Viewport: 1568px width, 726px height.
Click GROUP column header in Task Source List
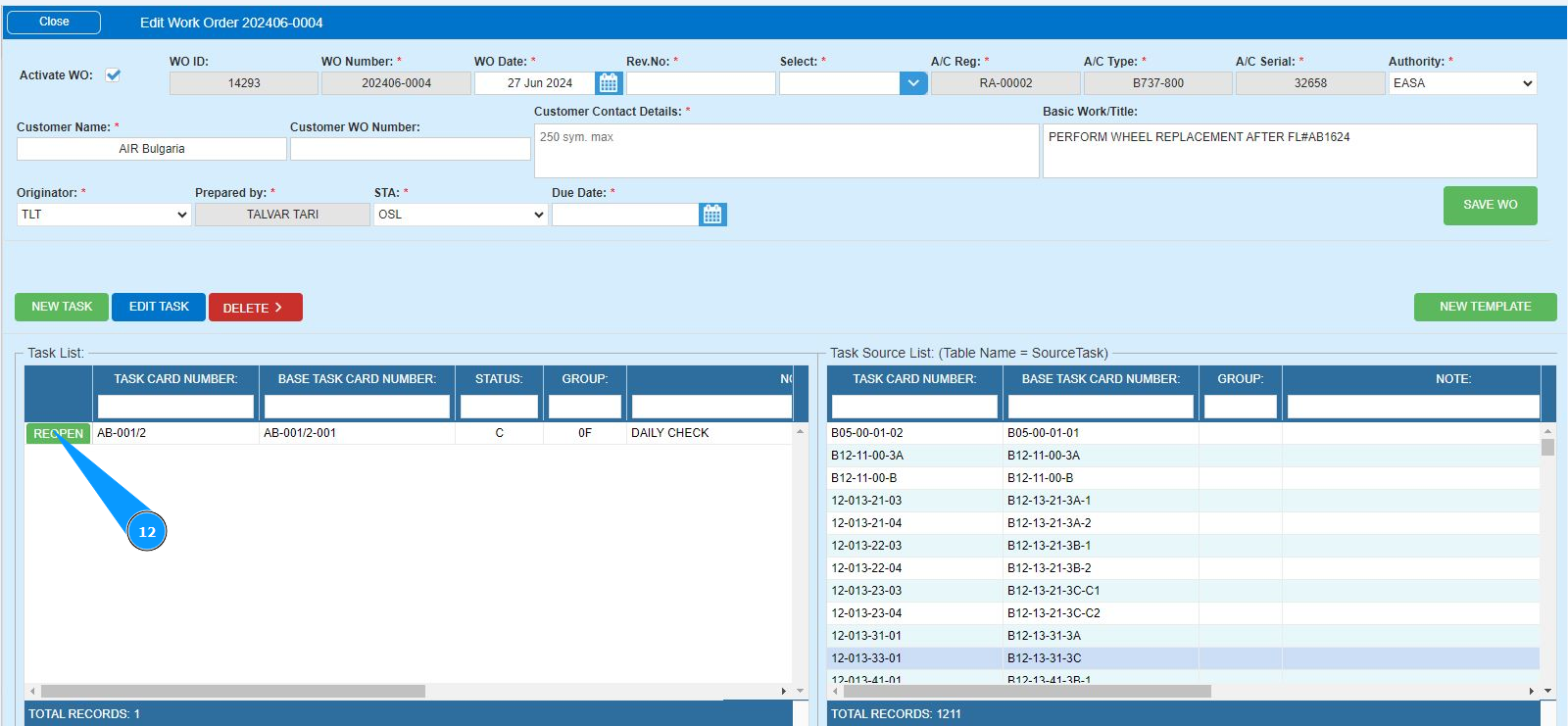[1240, 379]
